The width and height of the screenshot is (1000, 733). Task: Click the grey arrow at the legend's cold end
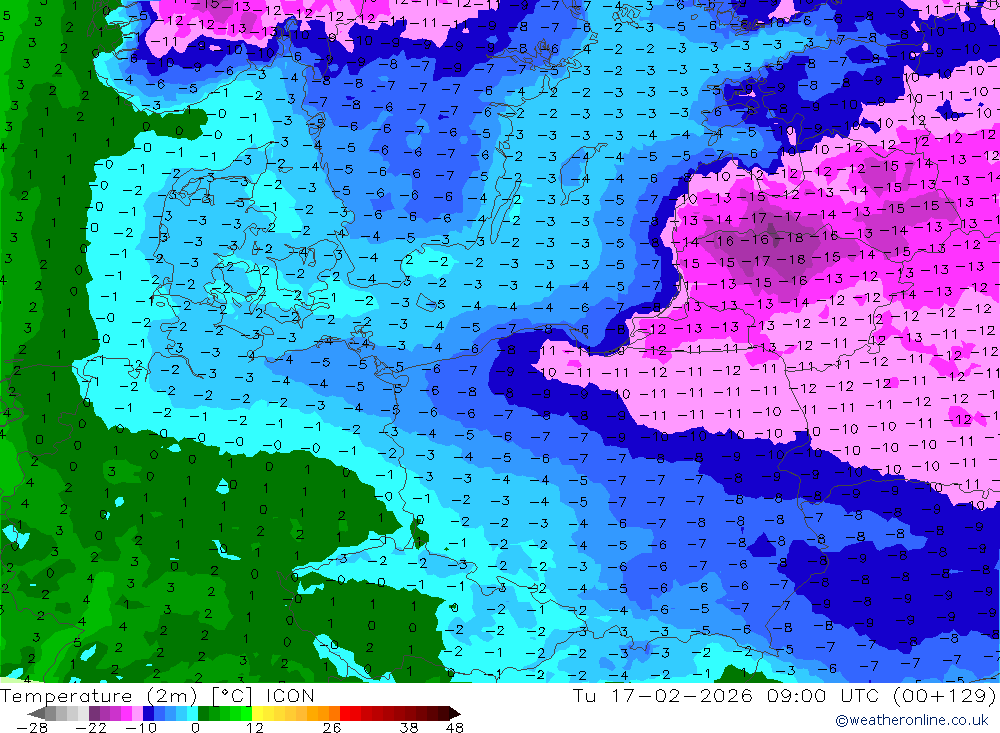tap(36, 713)
